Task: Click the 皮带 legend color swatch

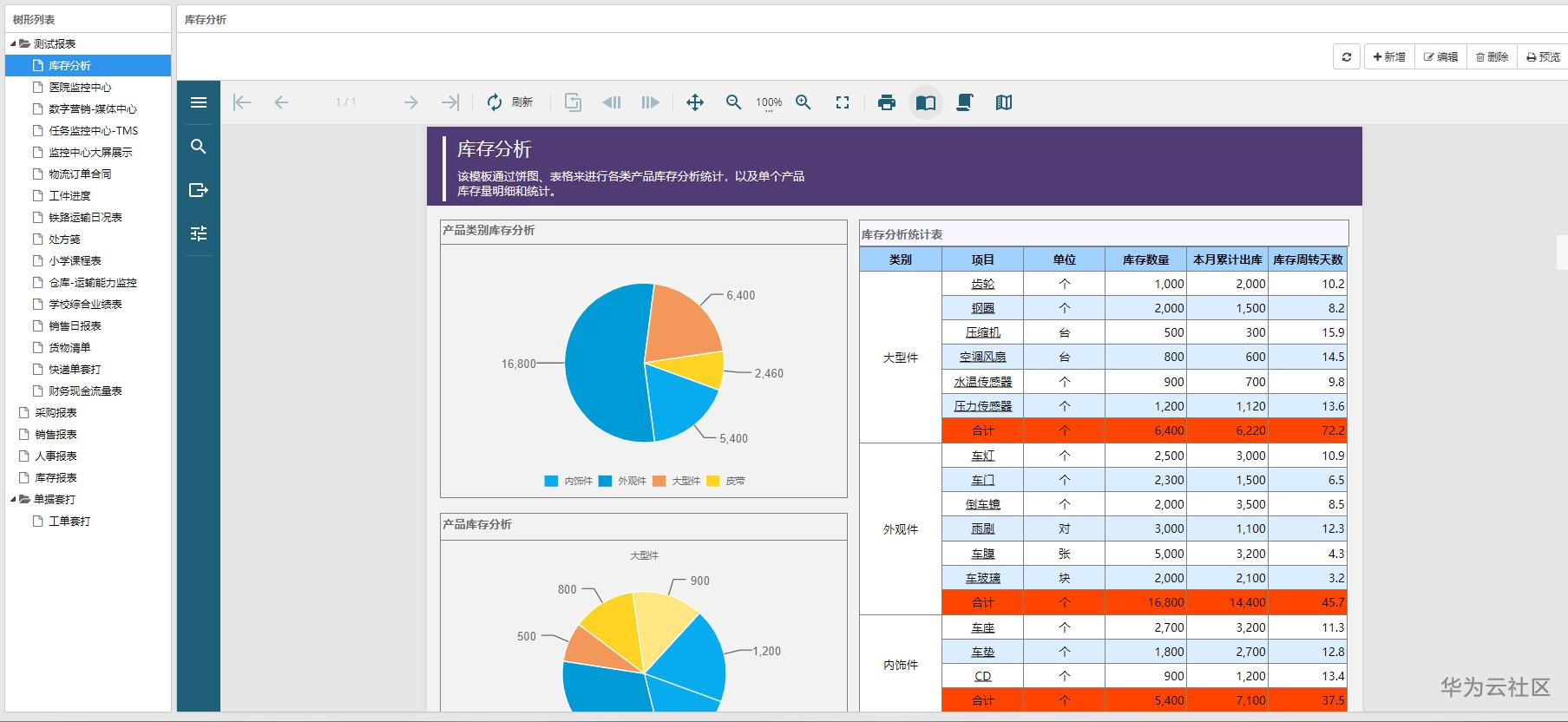Action: coord(713,481)
